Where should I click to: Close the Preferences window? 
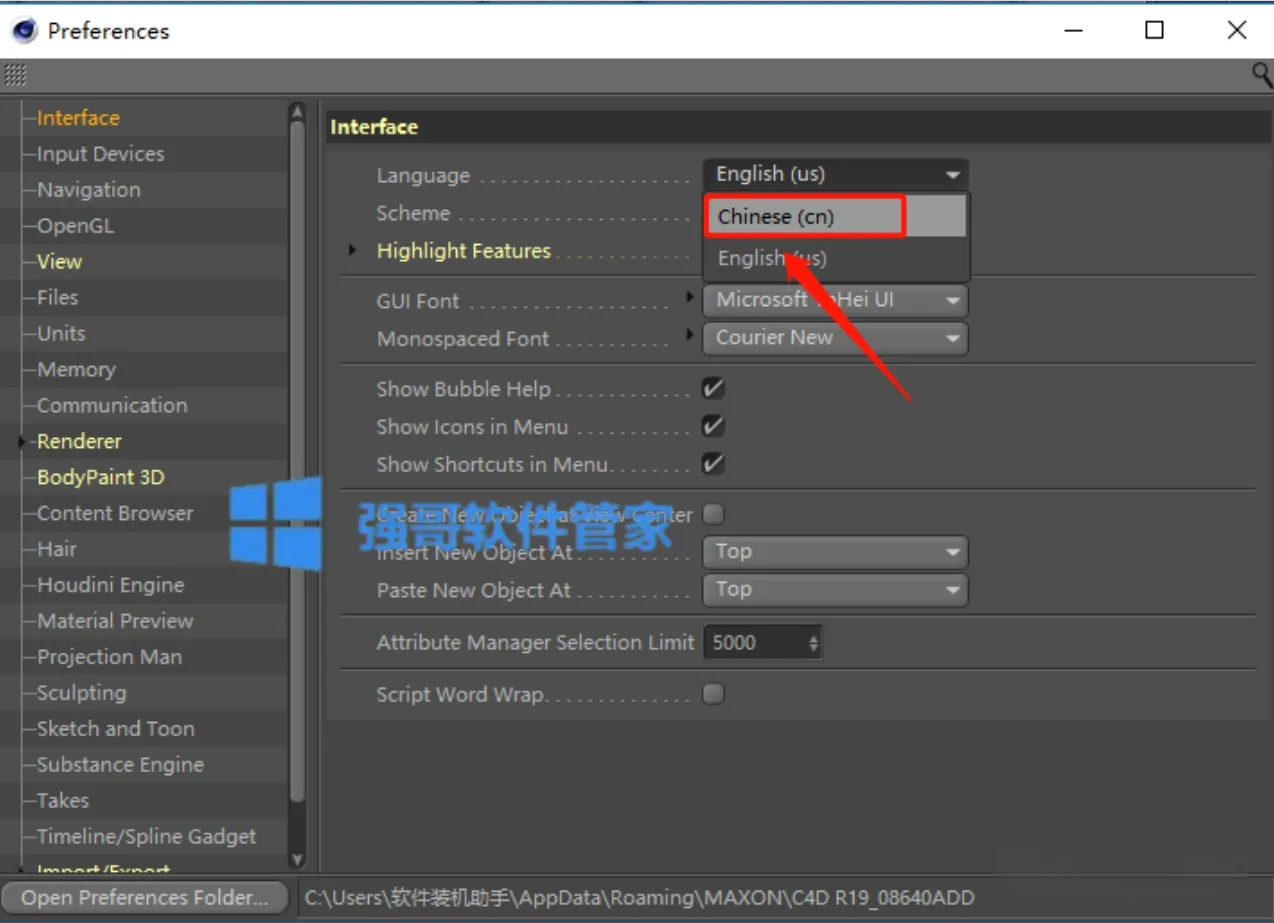(1237, 30)
